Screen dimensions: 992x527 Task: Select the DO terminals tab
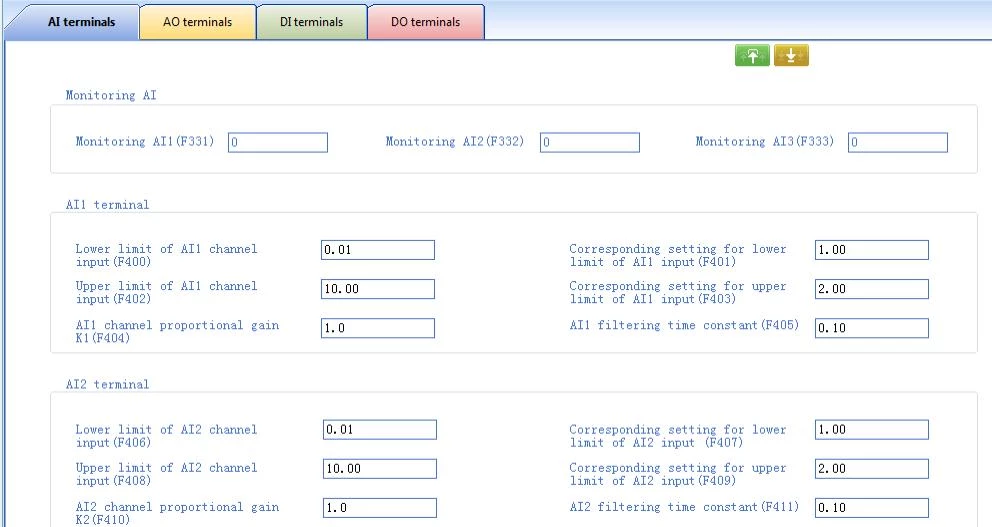pyautogui.click(x=426, y=22)
